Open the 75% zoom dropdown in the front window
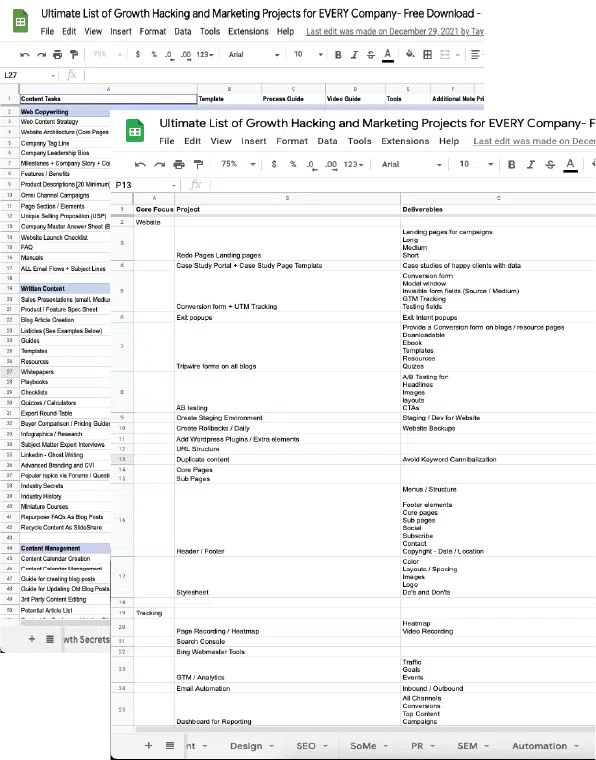 [x=238, y=164]
